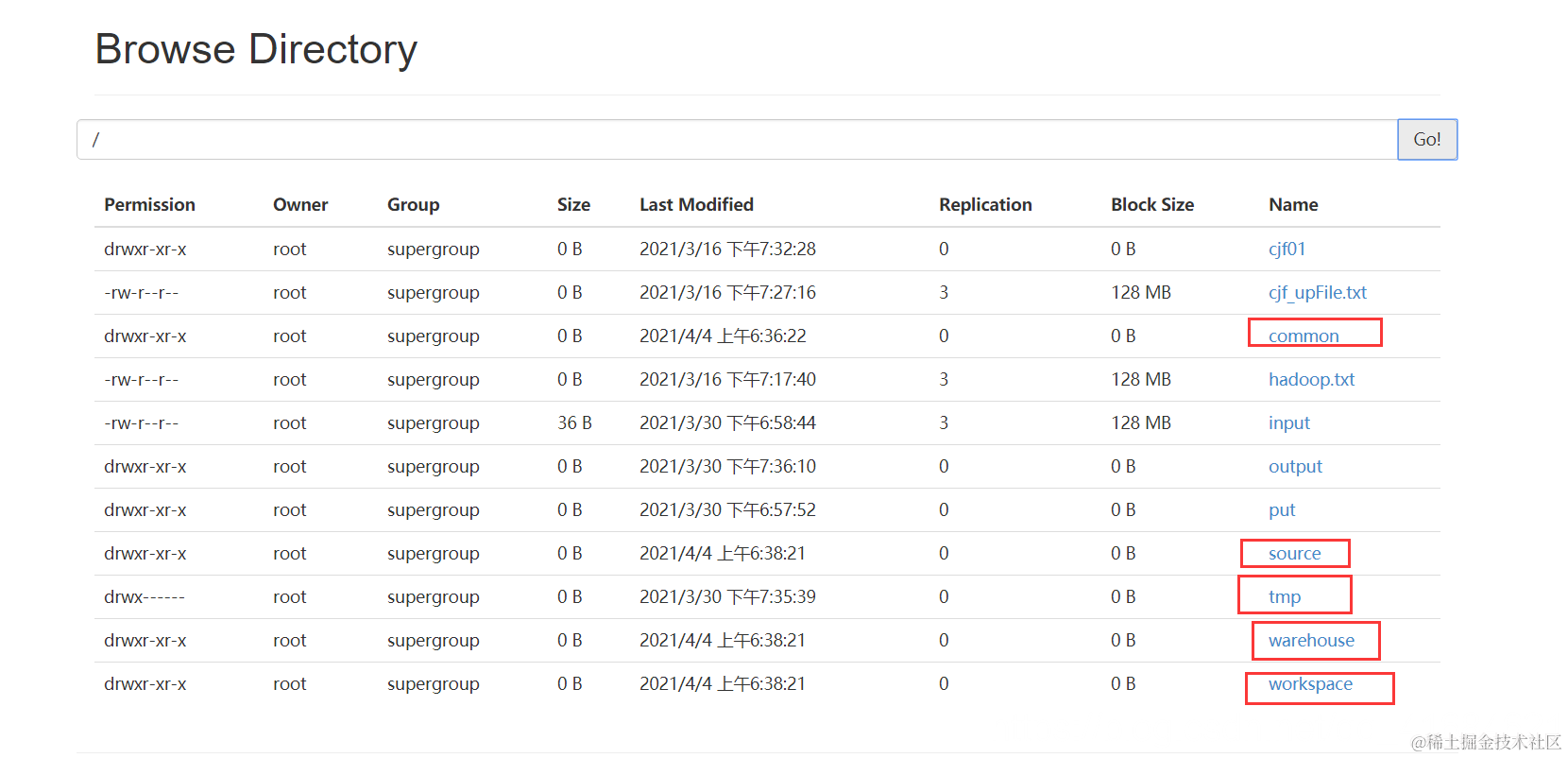
Task: Open the common directory link
Action: click(1304, 336)
